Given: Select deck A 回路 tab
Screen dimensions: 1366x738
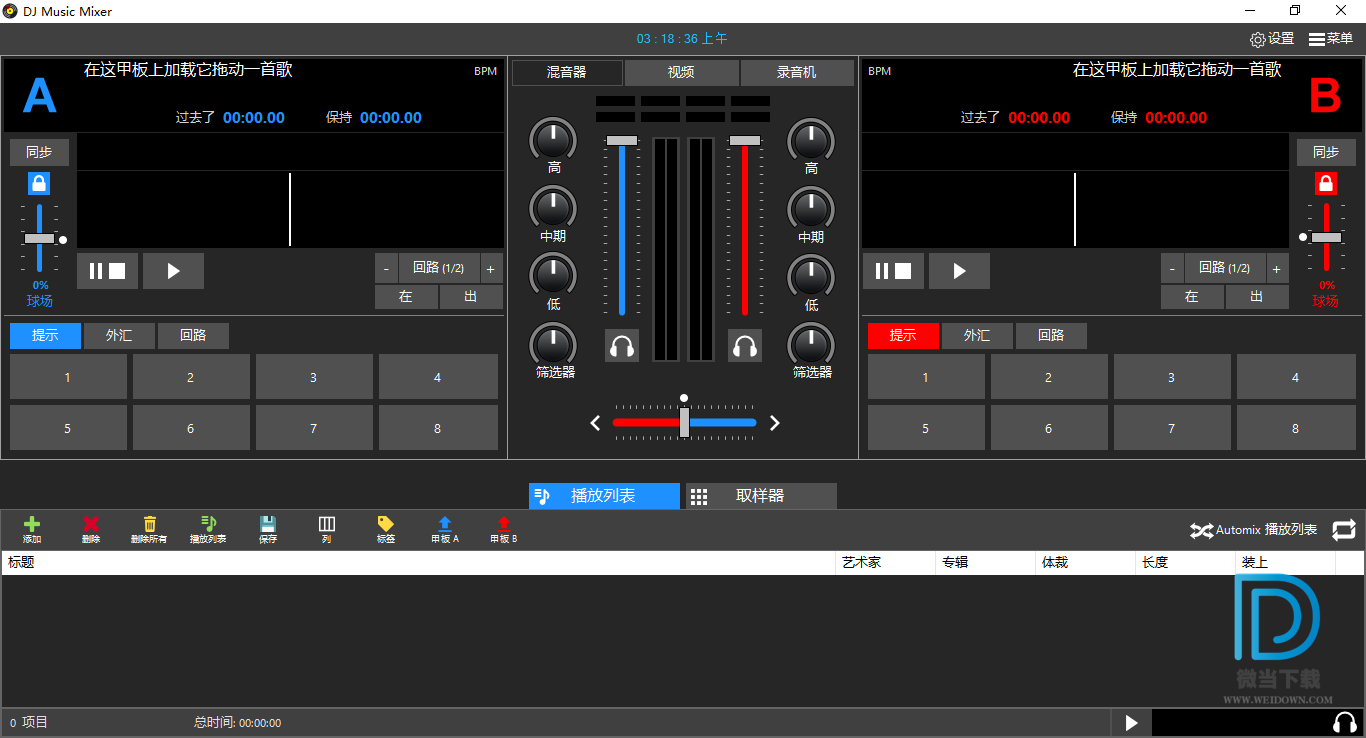Looking at the screenshot, I should pos(193,336).
